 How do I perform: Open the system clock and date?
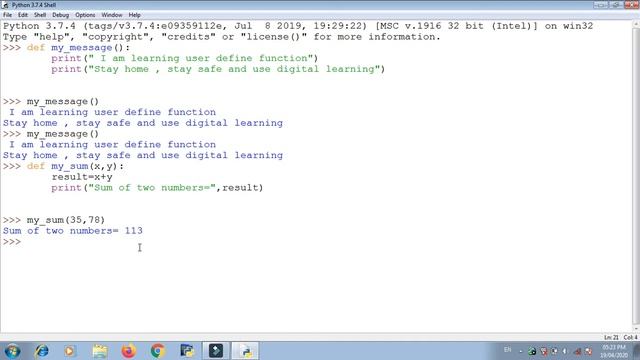[x=614, y=351]
